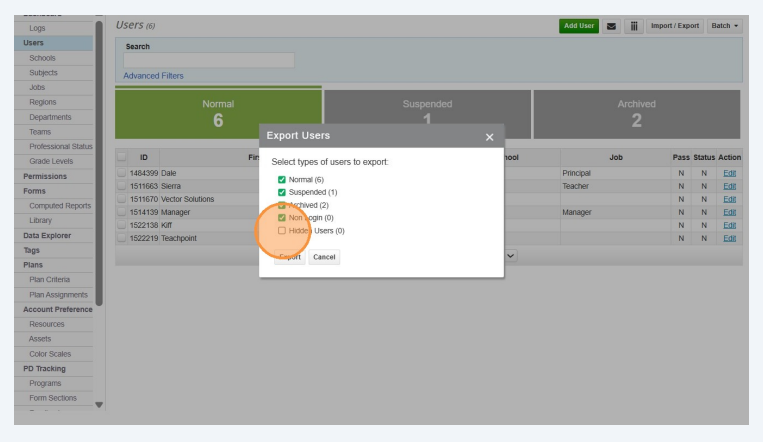Click Edit link for user Kiff
This screenshot has width=763, height=442.
(729, 225)
